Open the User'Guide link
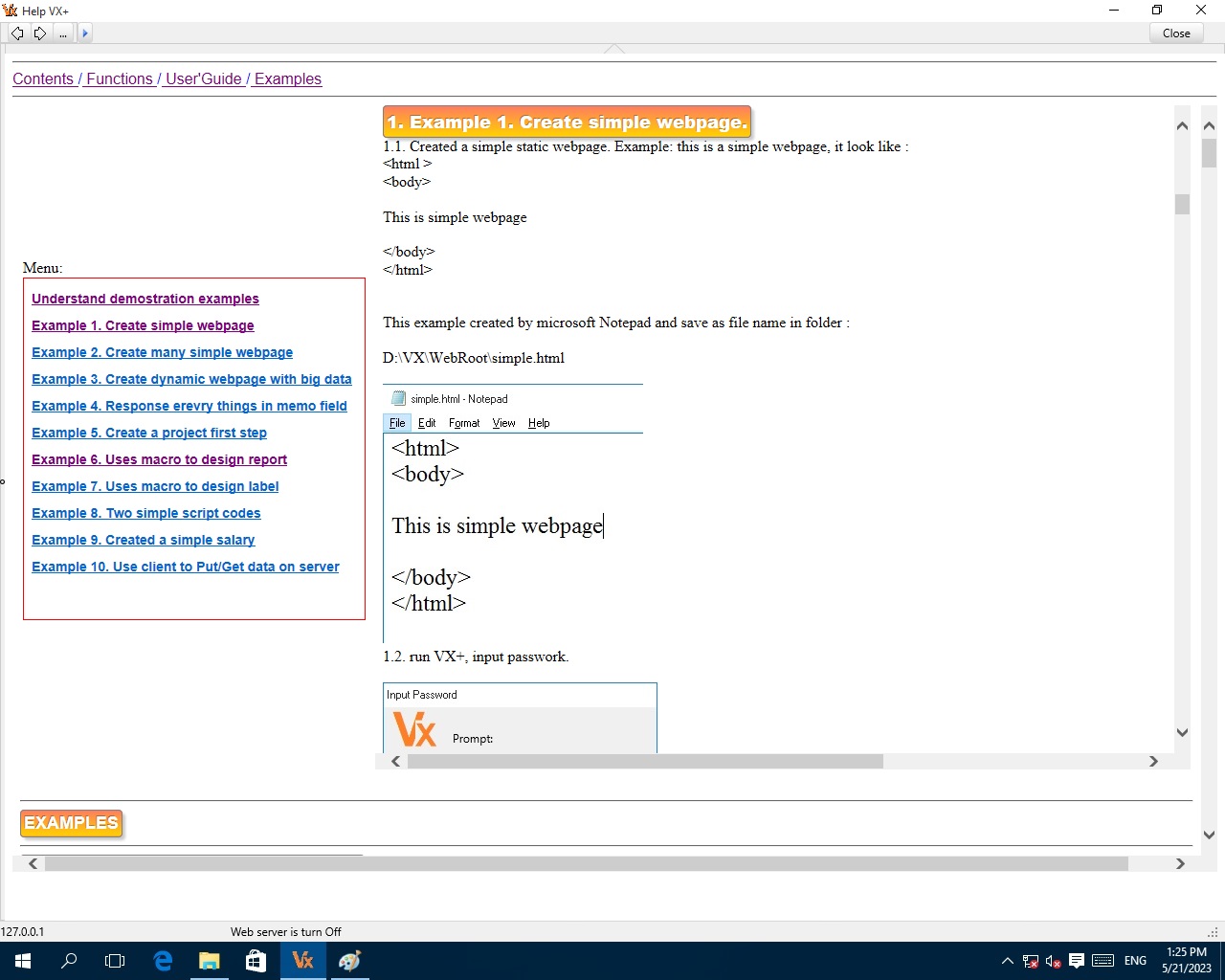The image size is (1225, 980). [x=203, y=79]
